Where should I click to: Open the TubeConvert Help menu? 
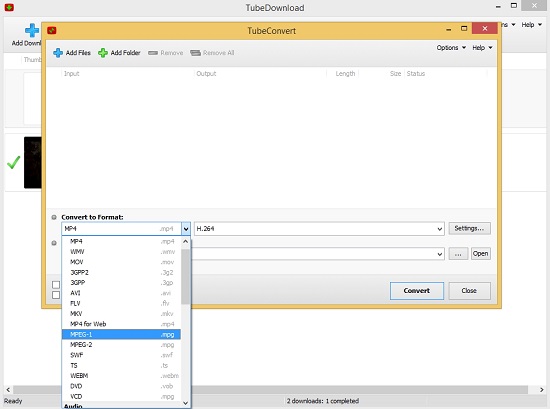(x=482, y=48)
